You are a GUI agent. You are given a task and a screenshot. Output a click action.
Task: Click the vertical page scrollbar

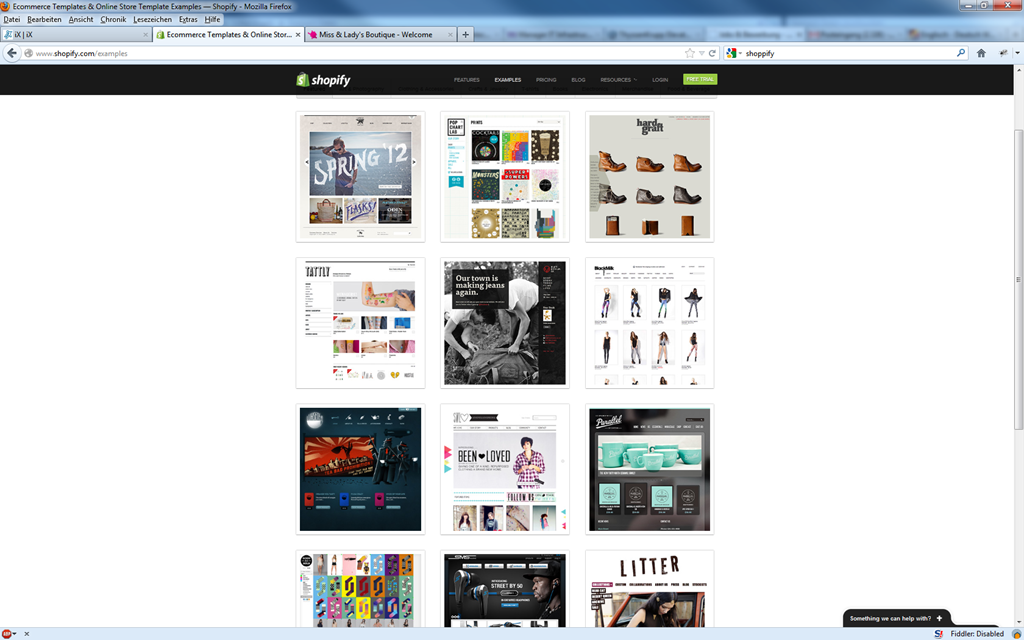click(1018, 280)
